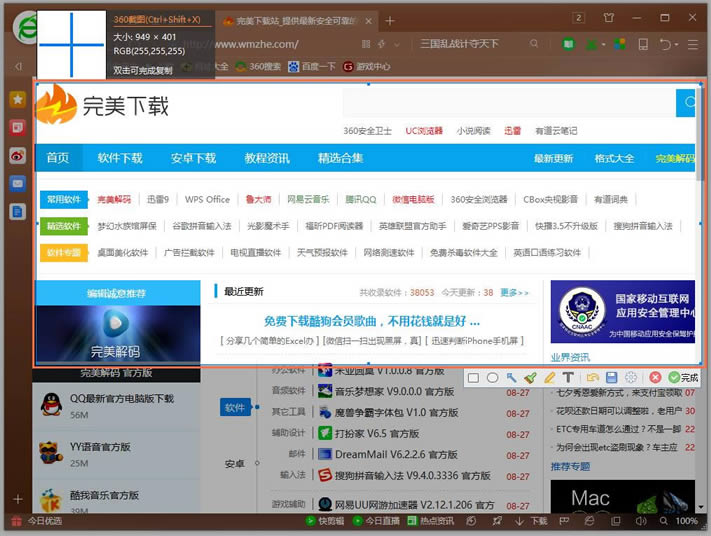Open screenshot settings gear icon
This screenshot has height=536, width=711.
(x=631, y=377)
